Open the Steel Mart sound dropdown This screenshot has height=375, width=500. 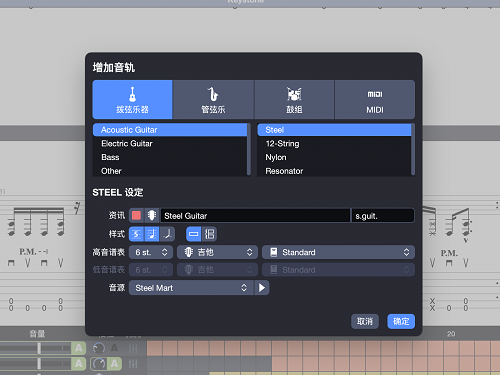pyautogui.click(x=191, y=288)
